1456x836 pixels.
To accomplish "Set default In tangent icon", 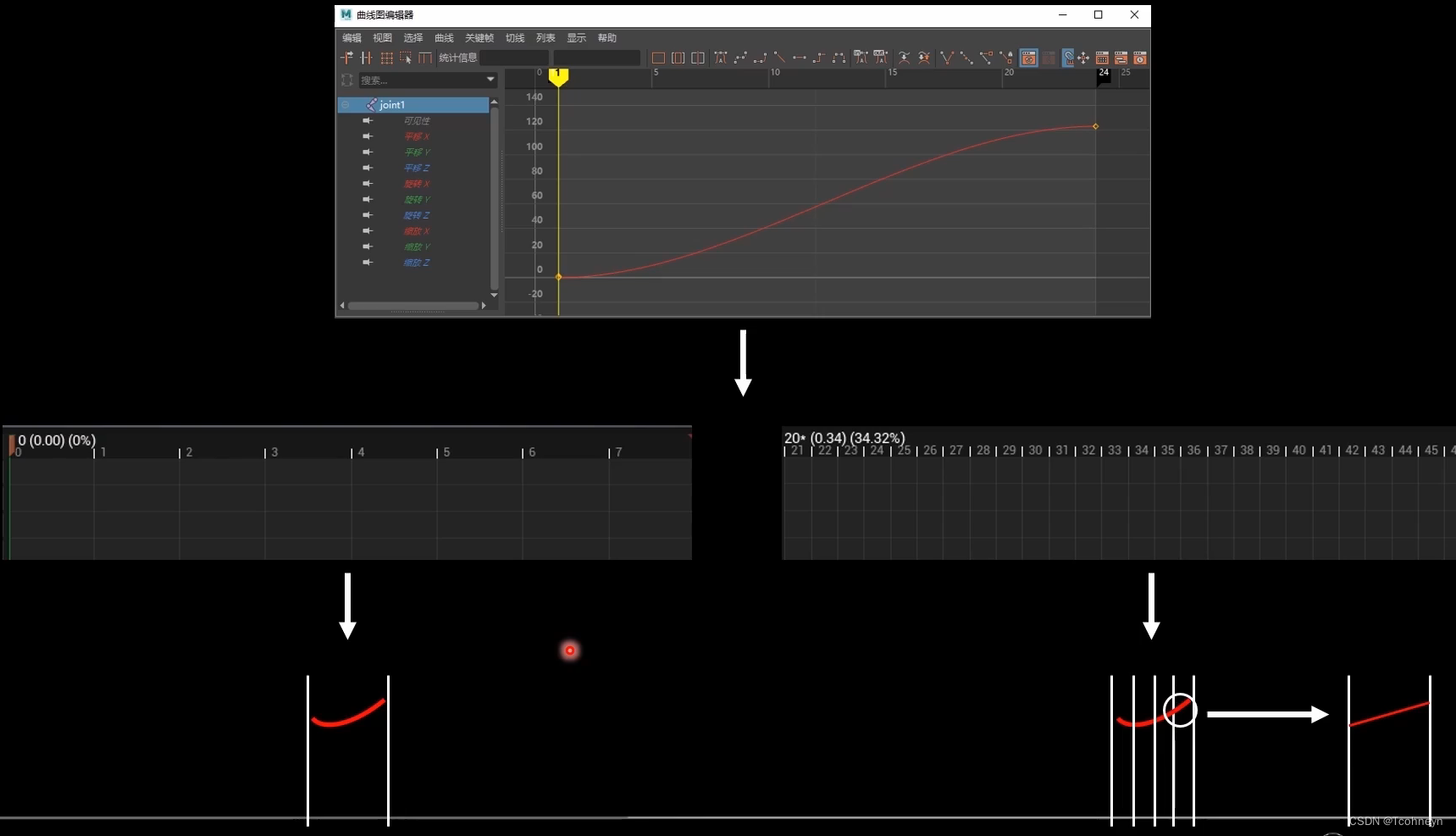I will coord(861,58).
